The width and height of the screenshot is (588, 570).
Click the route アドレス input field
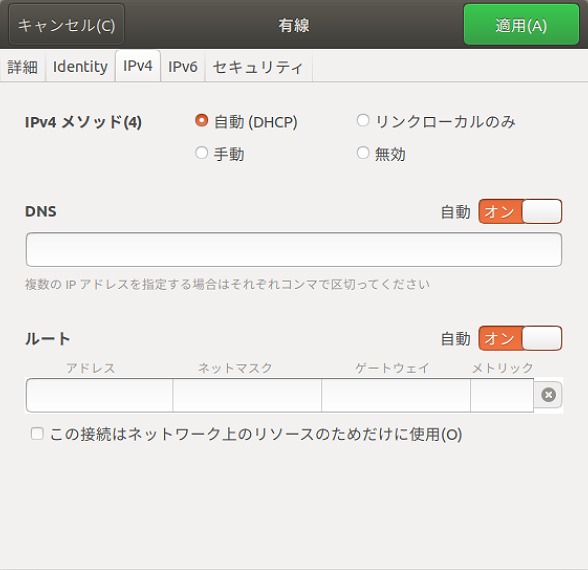click(99, 395)
